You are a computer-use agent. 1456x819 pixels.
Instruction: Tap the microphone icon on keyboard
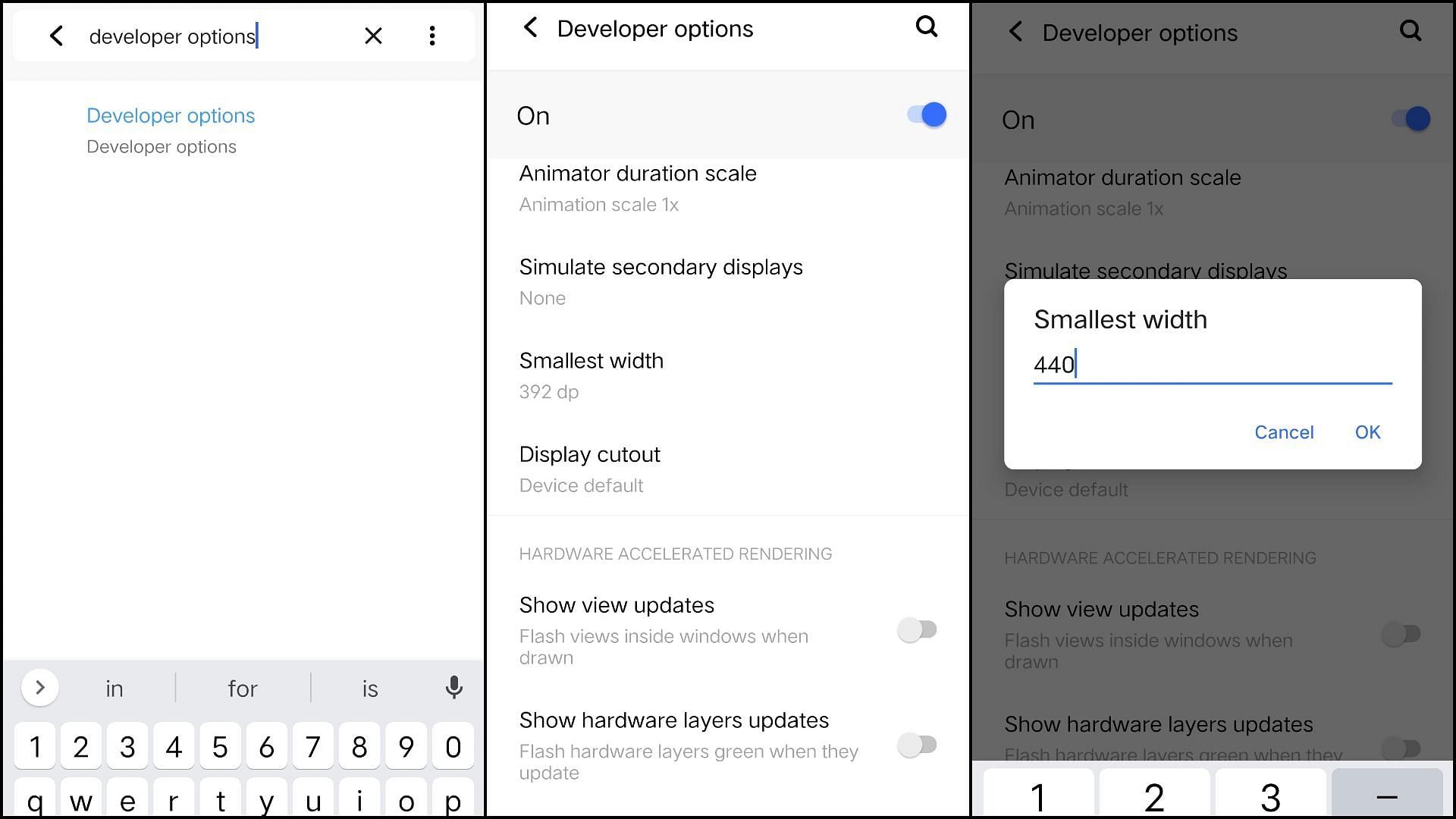point(452,688)
